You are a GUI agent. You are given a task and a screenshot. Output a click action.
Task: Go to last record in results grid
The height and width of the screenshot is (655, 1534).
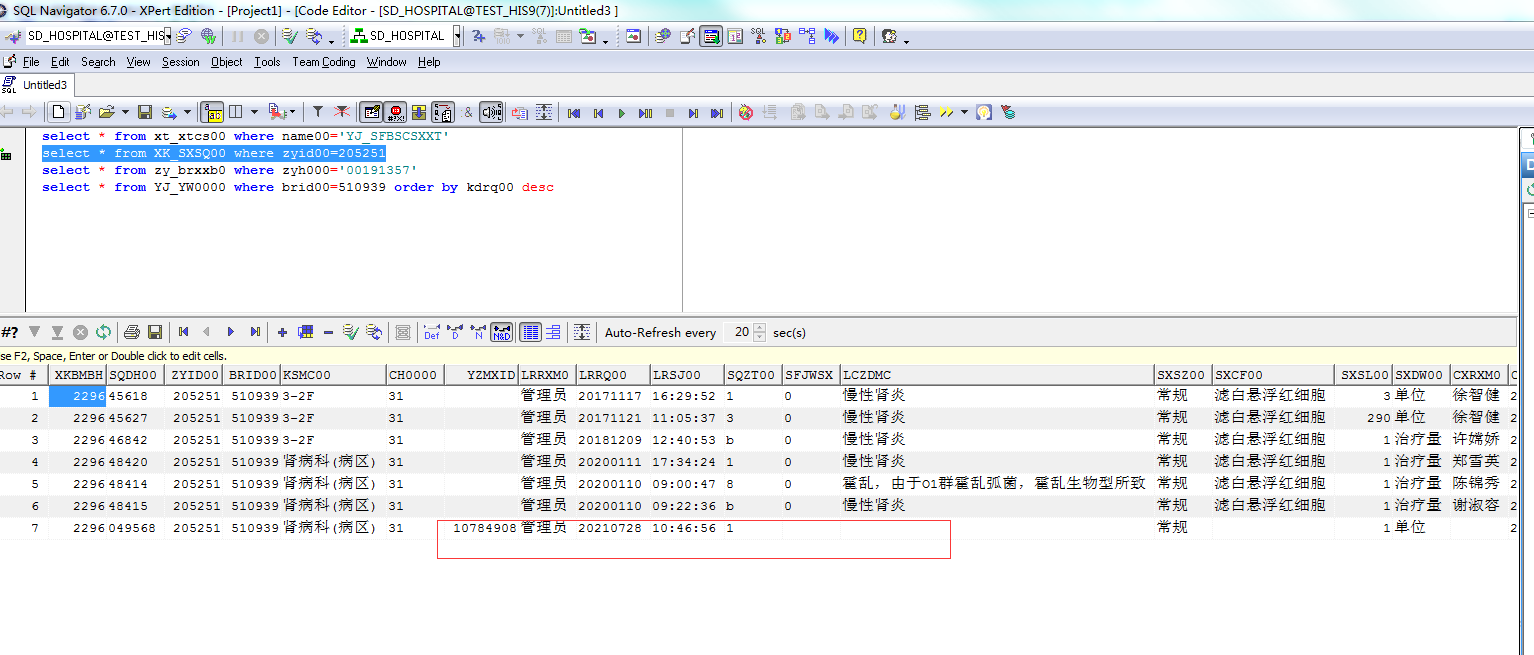[255, 332]
